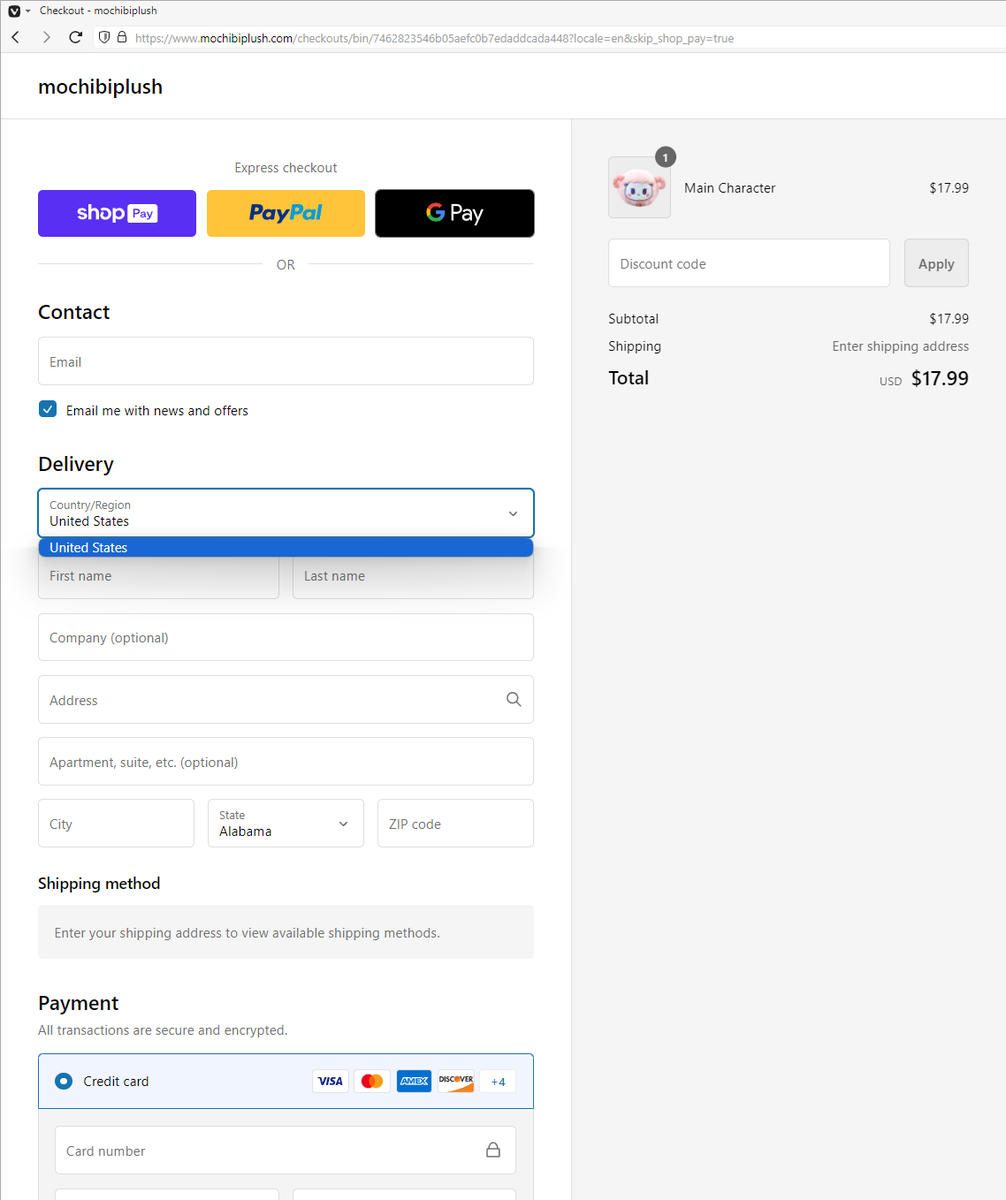Click the Shipping method notice text
Screen dimensions: 1006x1200
[247, 933]
